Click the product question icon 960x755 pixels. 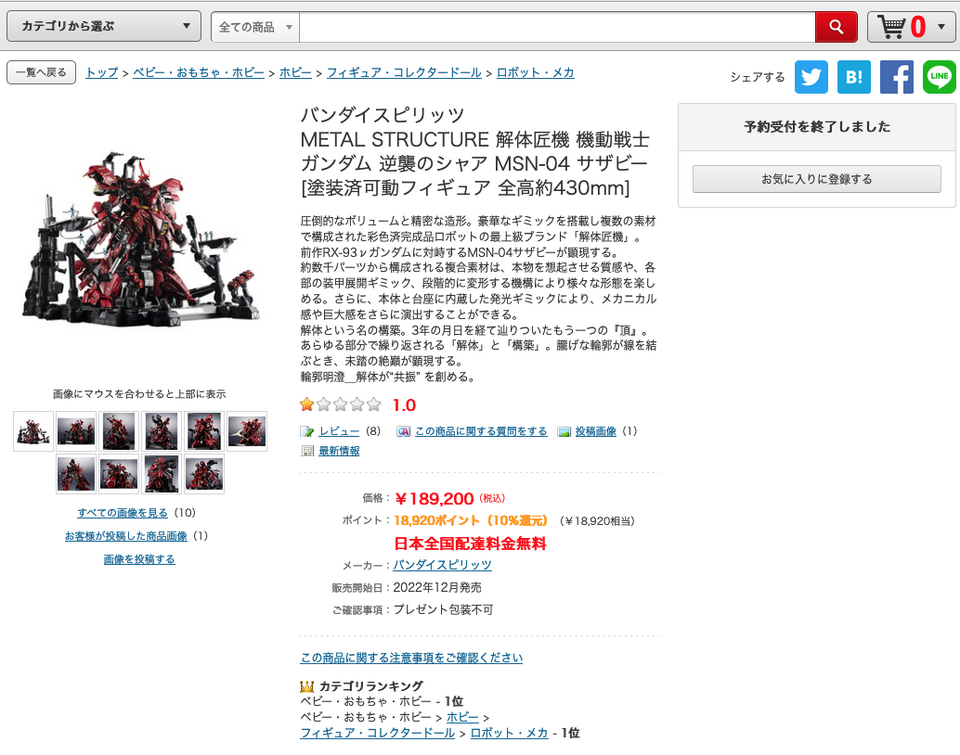[403, 432]
